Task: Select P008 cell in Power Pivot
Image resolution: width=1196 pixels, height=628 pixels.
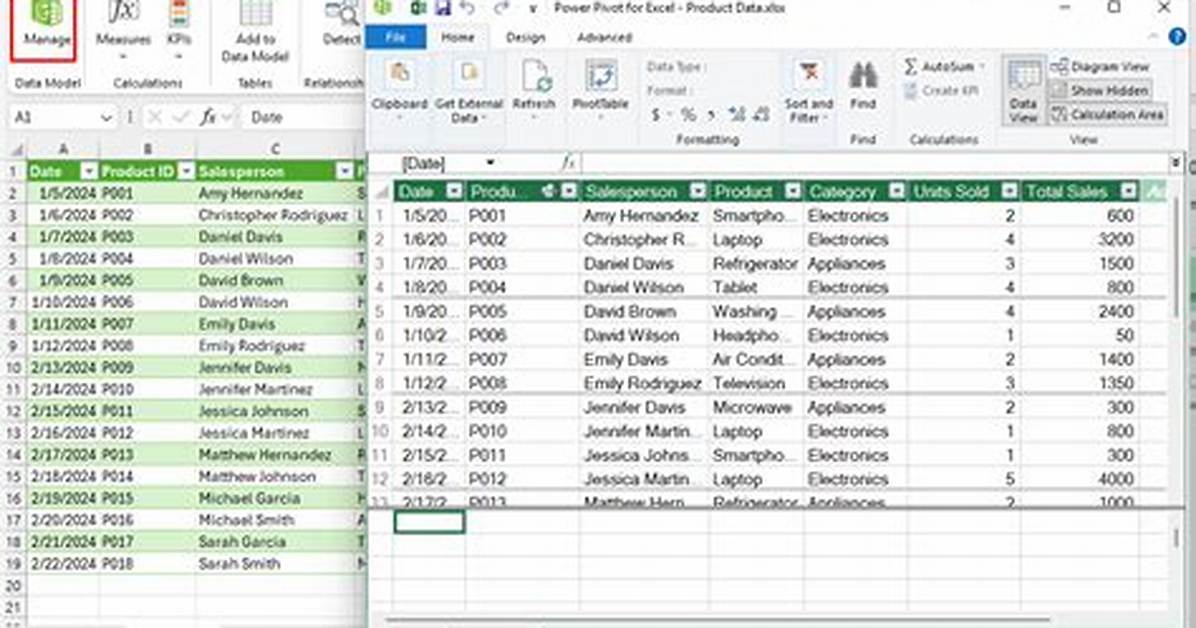Action: [521, 384]
